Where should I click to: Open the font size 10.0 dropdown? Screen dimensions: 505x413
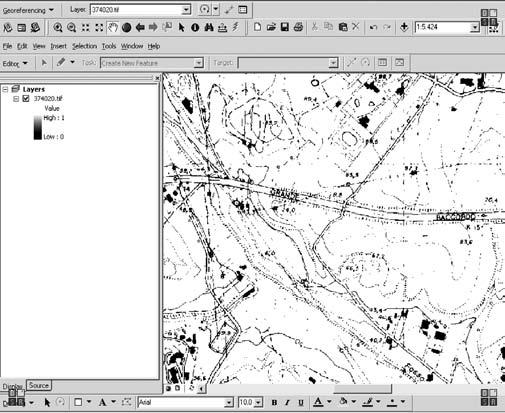pyautogui.click(x=258, y=403)
